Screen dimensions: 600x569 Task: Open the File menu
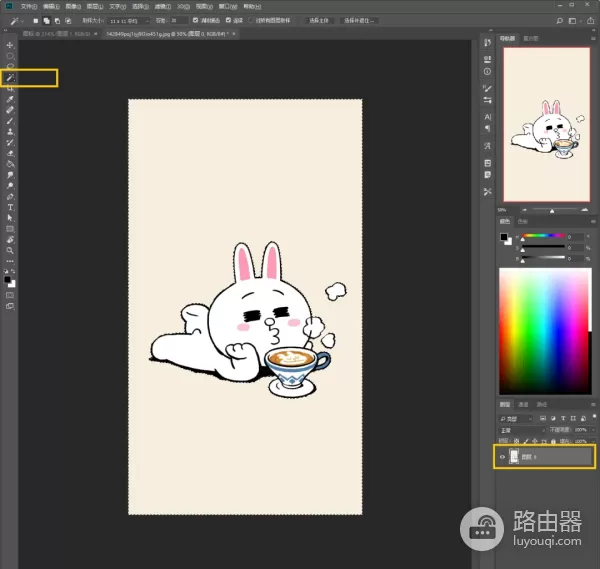(x=27, y=5)
